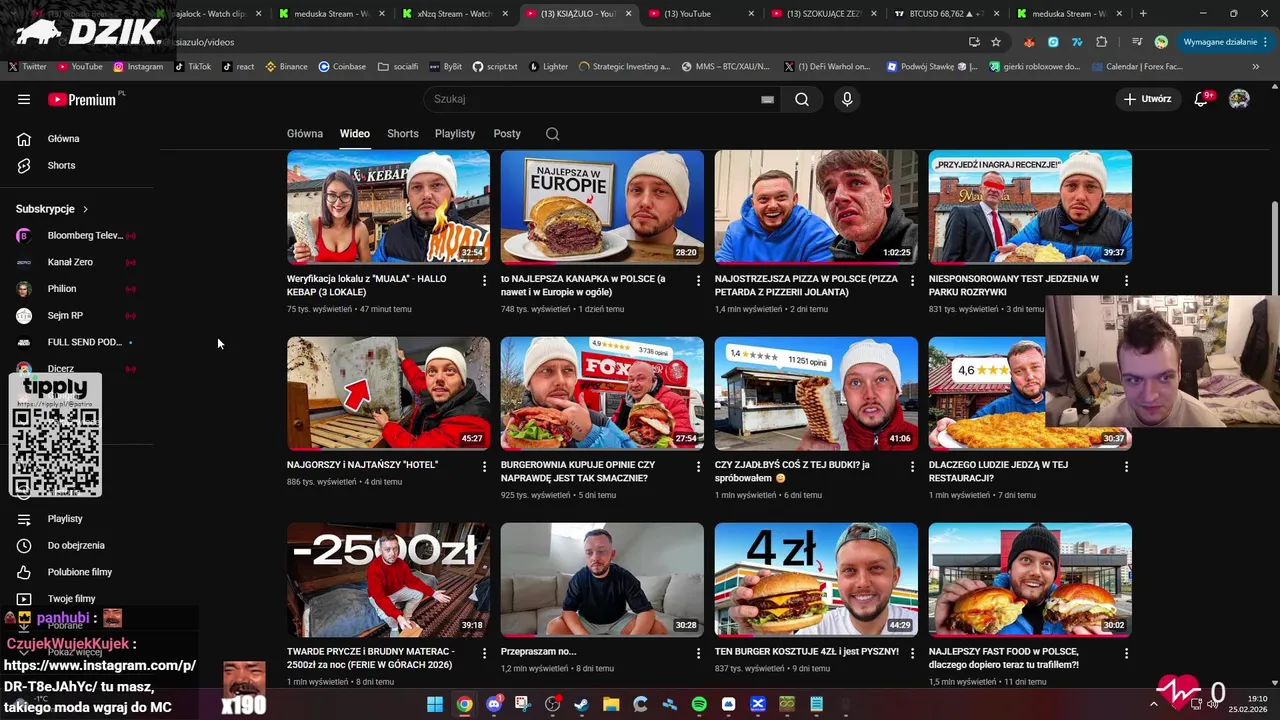Open Coinbase bookmark
The height and width of the screenshot is (720, 1280).
pyautogui.click(x=342, y=67)
